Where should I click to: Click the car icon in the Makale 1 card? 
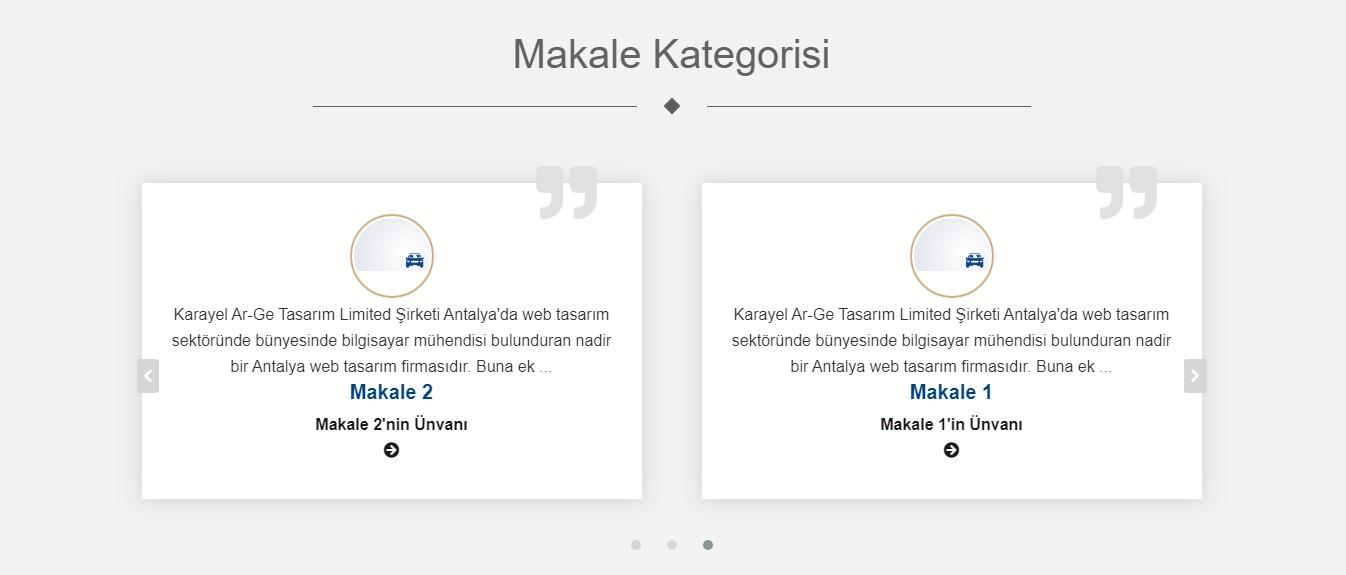[x=975, y=260]
